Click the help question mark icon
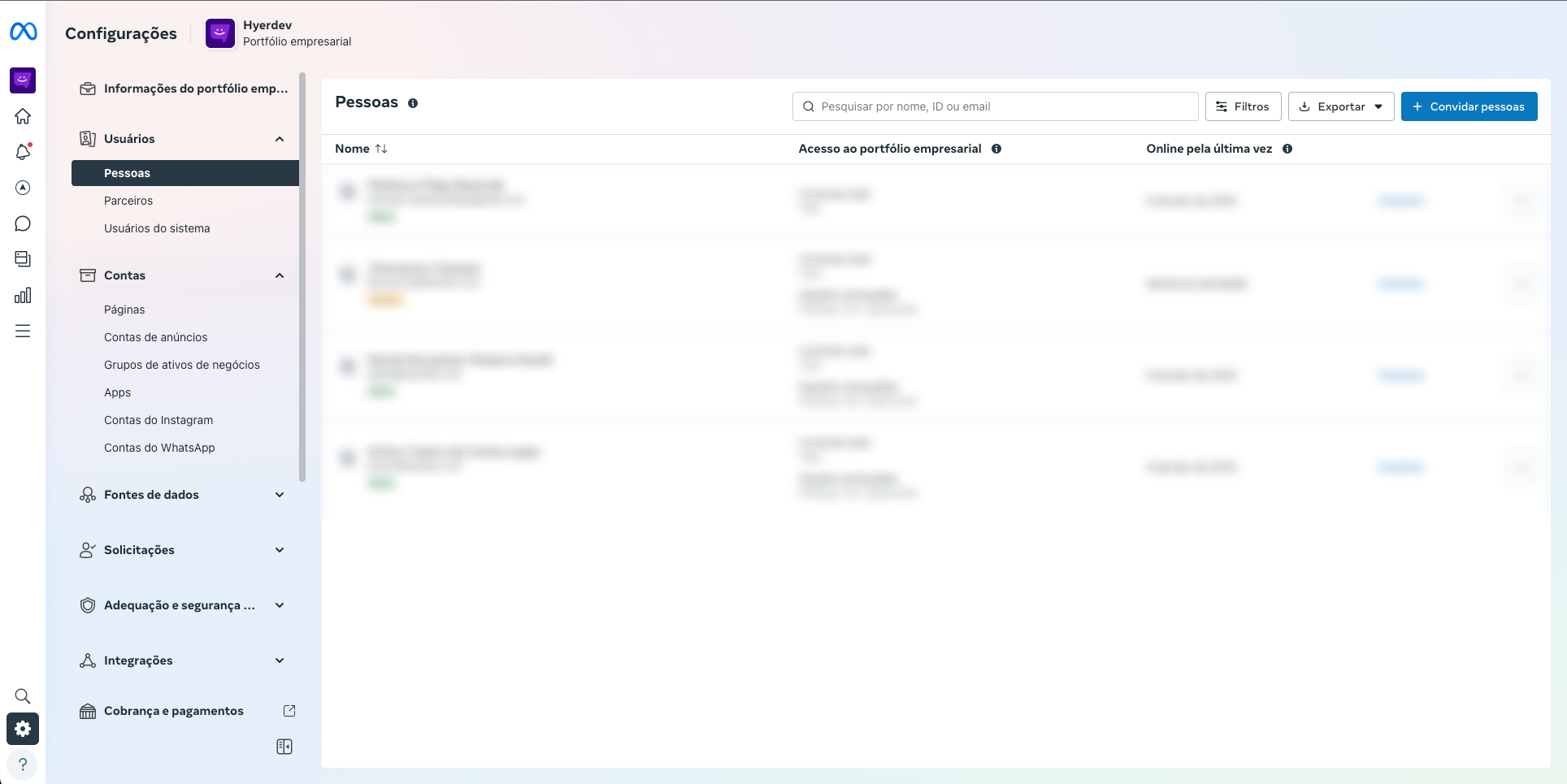The image size is (1567, 784). tap(23, 765)
